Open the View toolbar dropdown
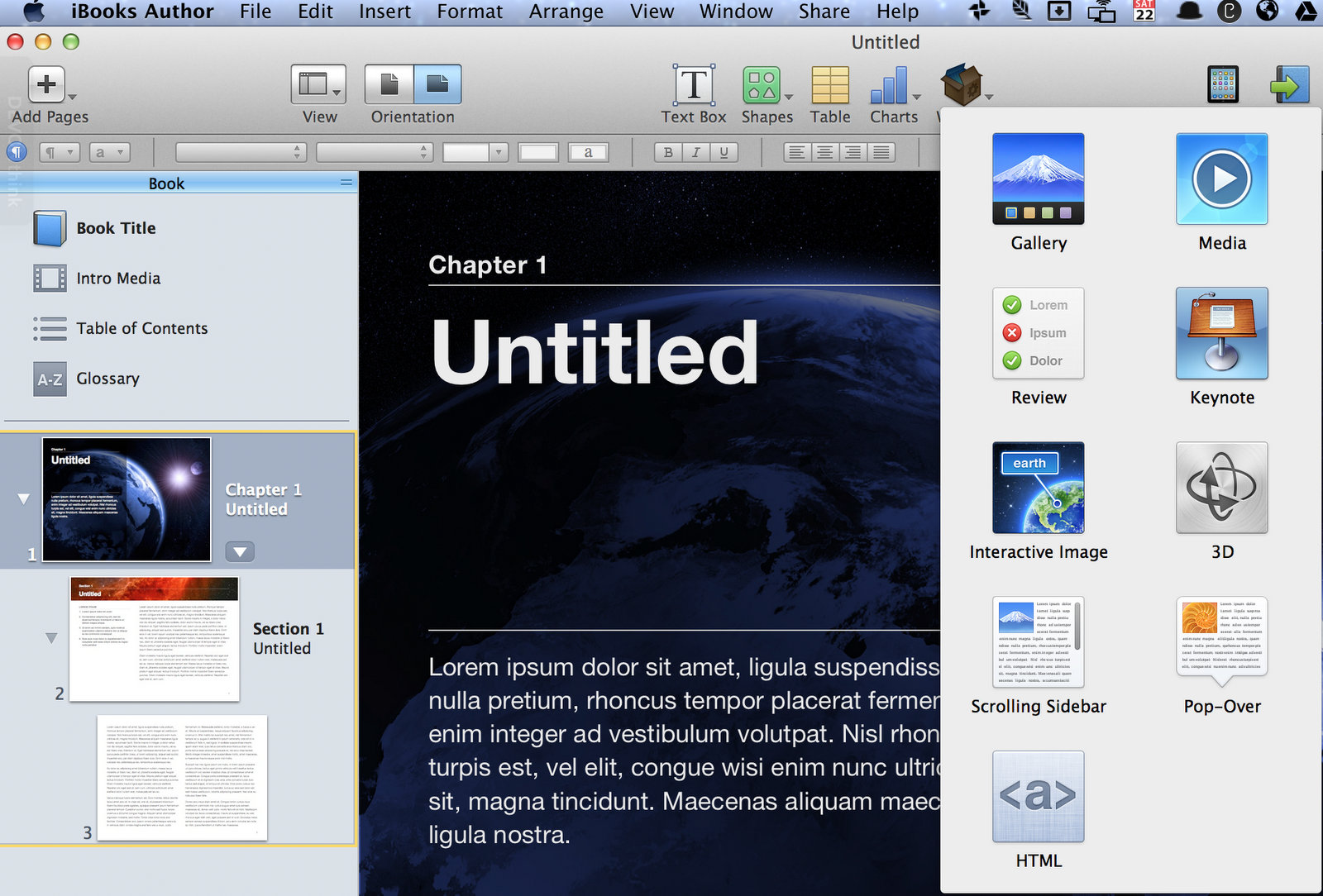The width and height of the screenshot is (1323, 896). tap(318, 84)
